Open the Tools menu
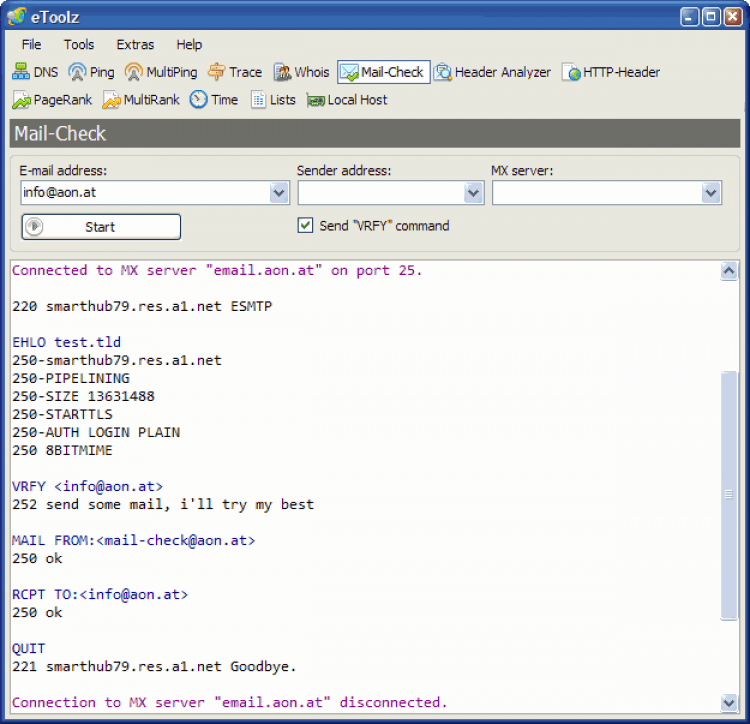Screen dimensions: 750x724 (79, 44)
